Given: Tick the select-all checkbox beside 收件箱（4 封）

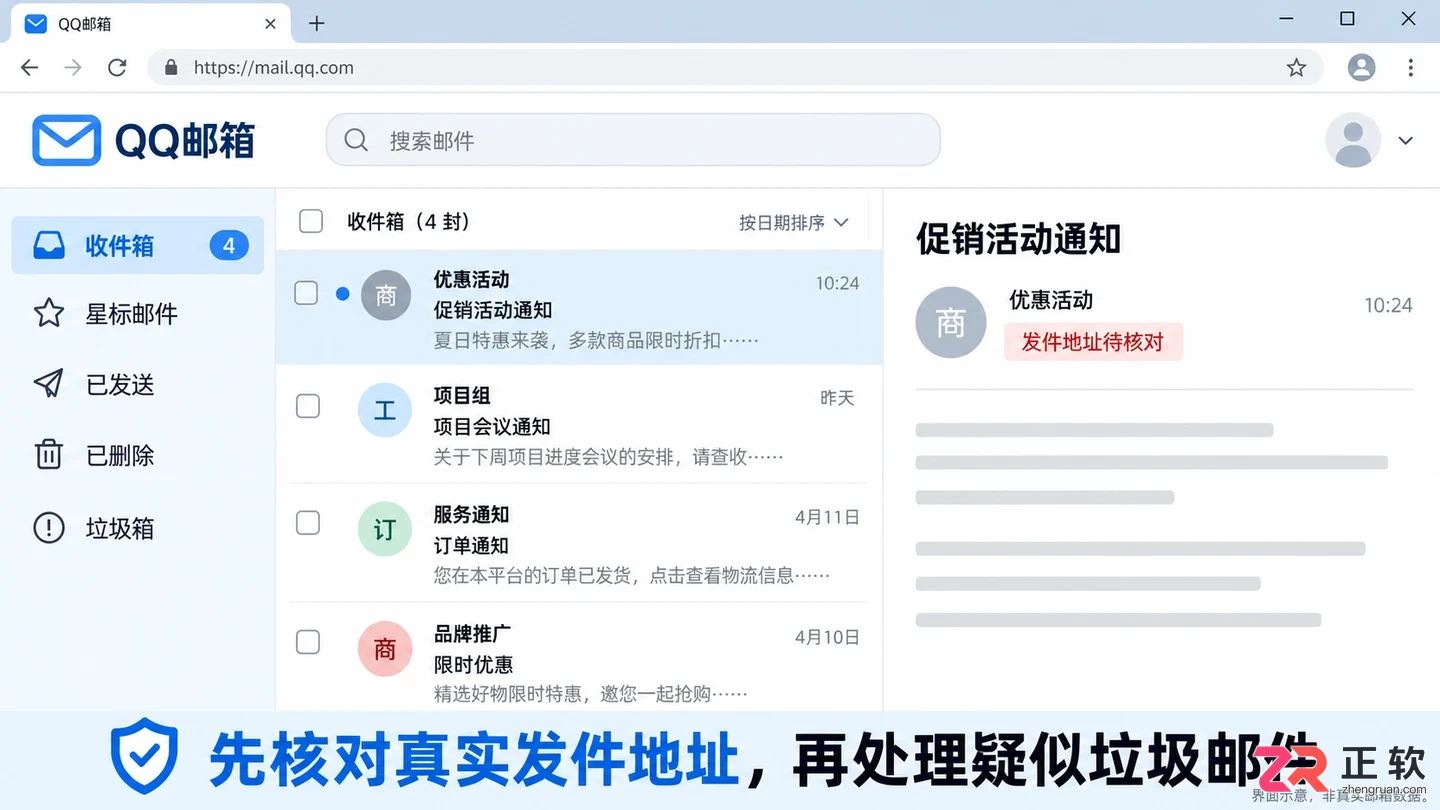Looking at the screenshot, I should pyautogui.click(x=311, y=221).
